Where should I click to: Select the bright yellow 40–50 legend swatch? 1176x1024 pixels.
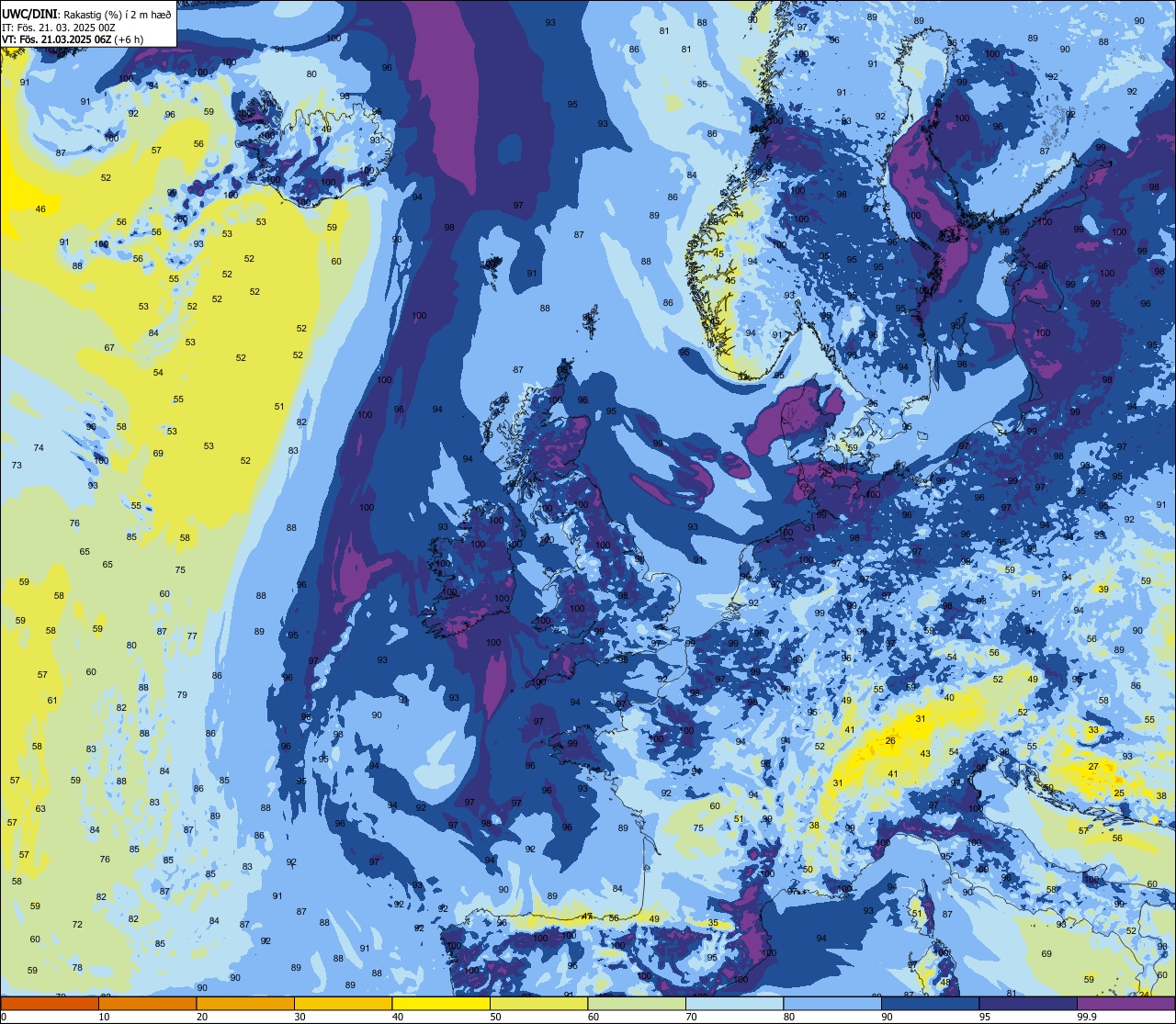[441, 1003]
